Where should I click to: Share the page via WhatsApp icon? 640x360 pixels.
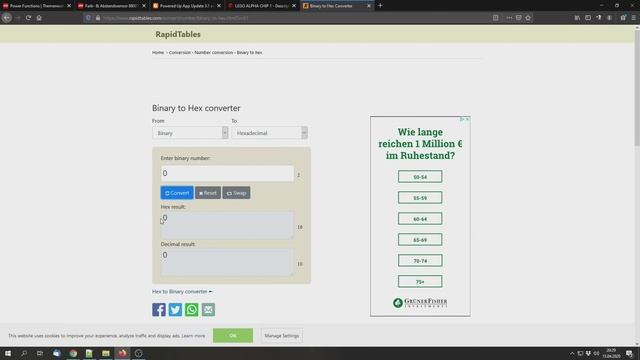tap(191, 309)
